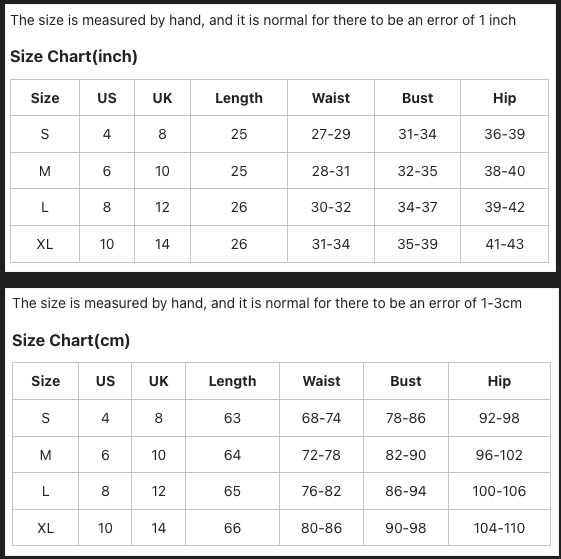The image size is (561, 559).
Task: Click the 41-43 hip cell
Action: [x=504, y=244]
